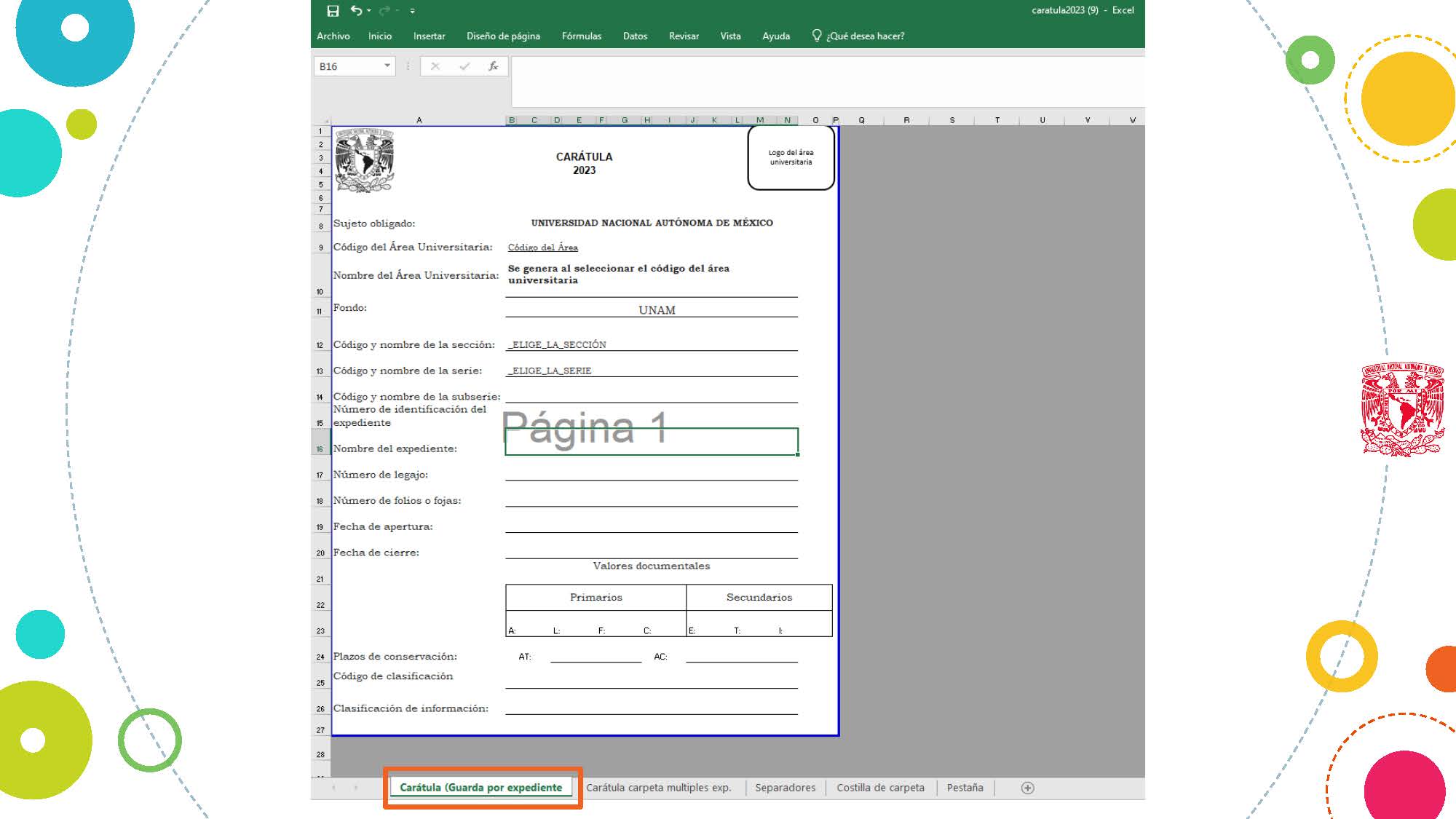Select row 8 header

[x=320, y=223]
